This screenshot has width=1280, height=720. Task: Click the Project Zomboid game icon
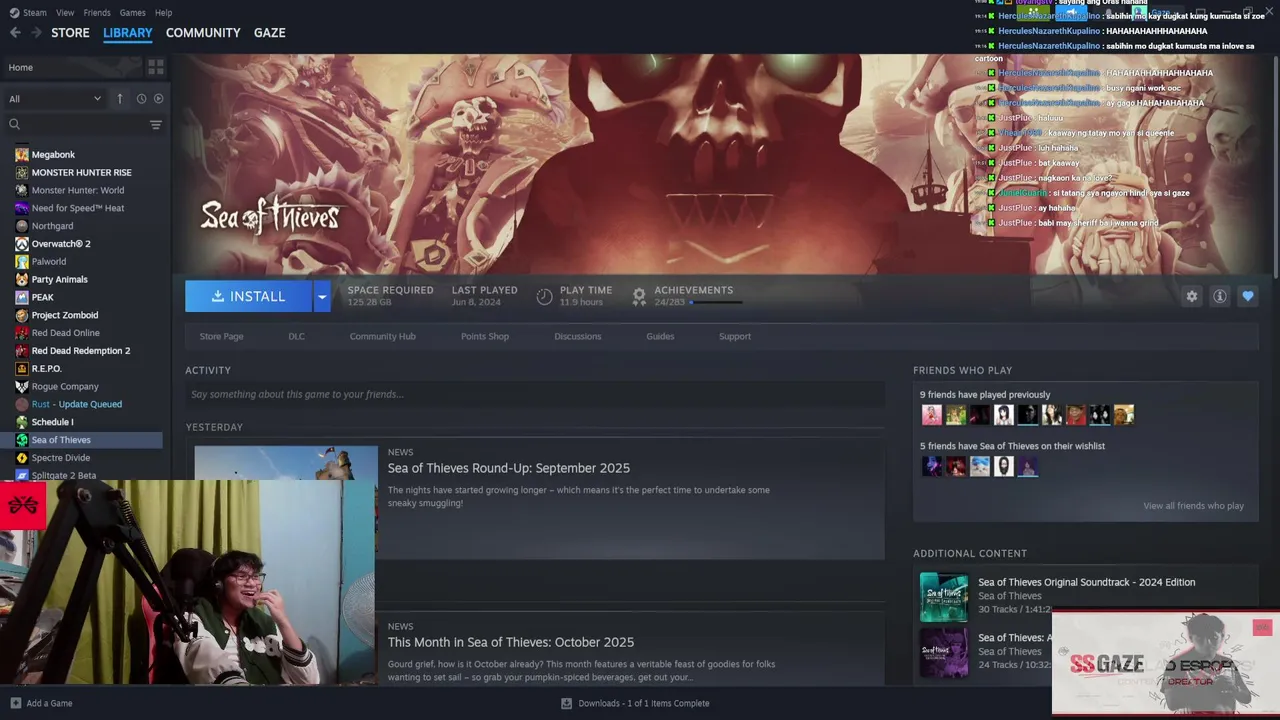coord(21,316)
